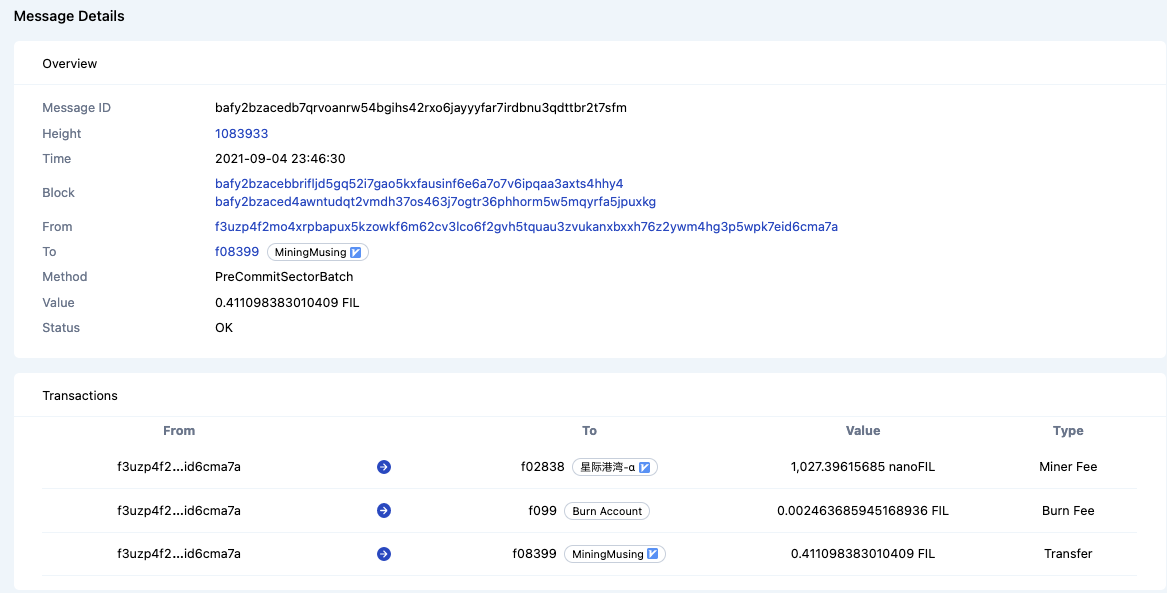1167x593 pixels.
Task: Click the Value column header
Action: pyautogui.click(x=863, y=431)
